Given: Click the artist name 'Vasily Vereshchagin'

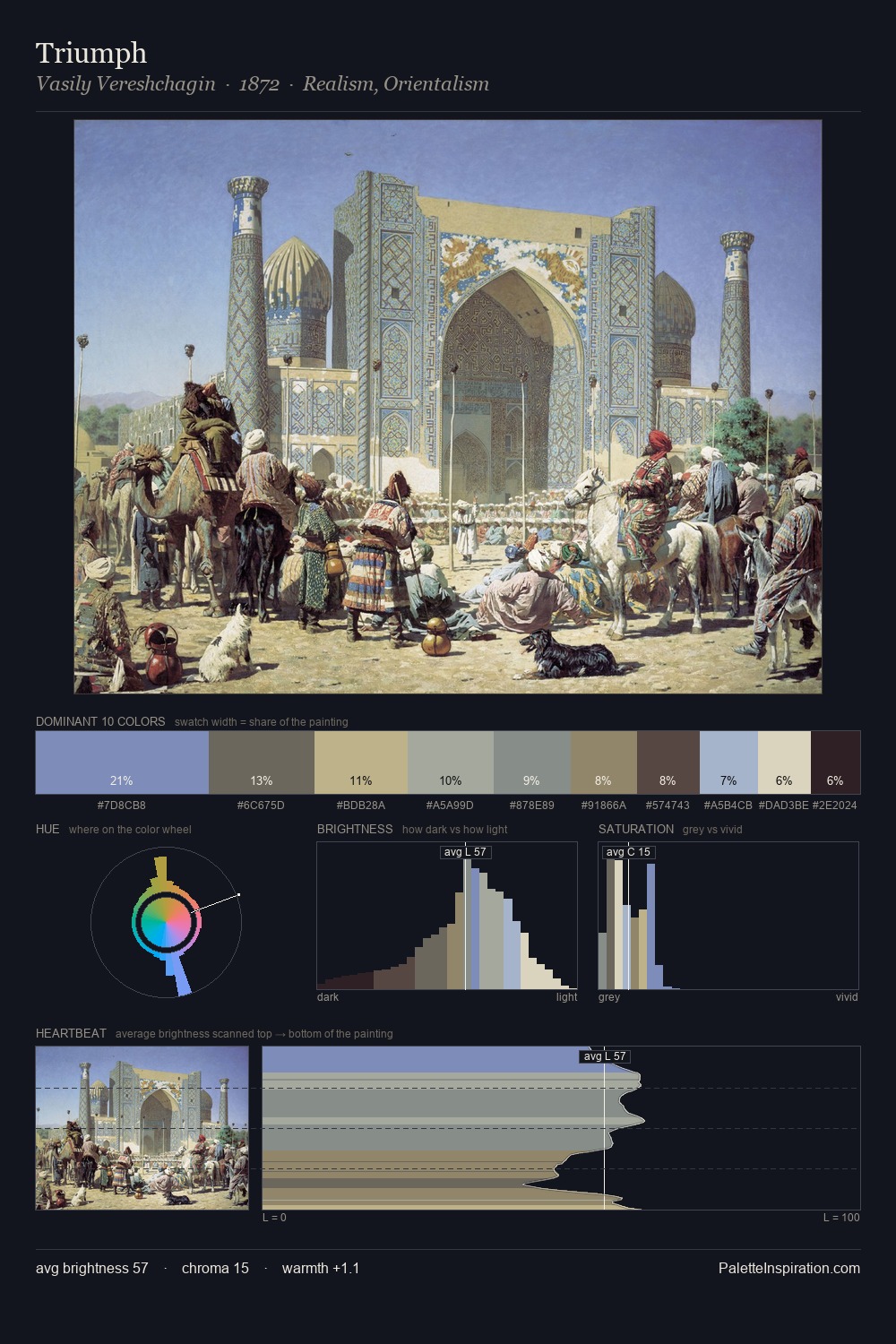Looking at the screenshot, I should point(125,84).
